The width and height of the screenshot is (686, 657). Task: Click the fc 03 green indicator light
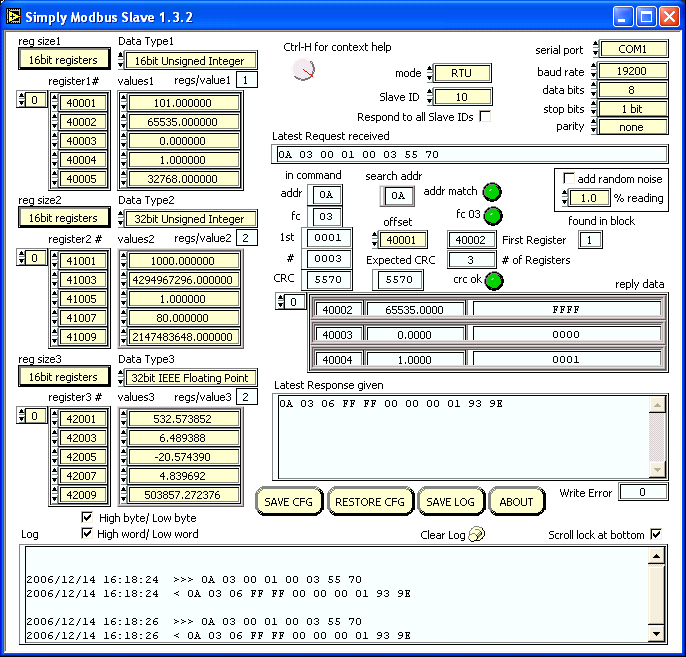[x=494, y=215]
